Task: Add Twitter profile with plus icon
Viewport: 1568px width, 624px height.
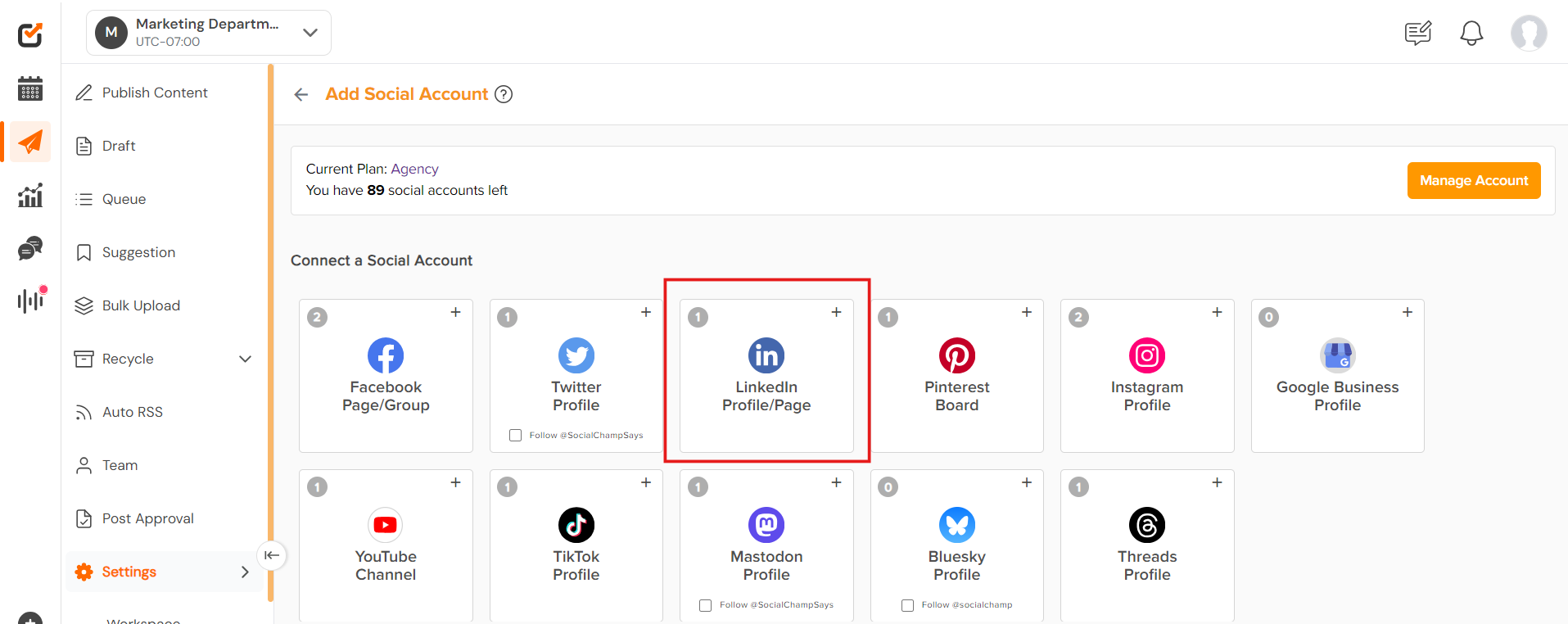Action: (x=646, y=312)
